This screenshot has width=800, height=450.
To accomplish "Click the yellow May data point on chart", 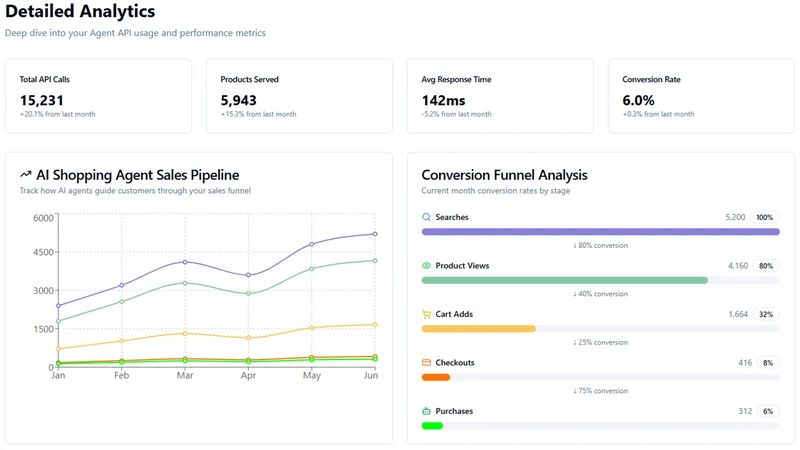I will coord(312,328).
